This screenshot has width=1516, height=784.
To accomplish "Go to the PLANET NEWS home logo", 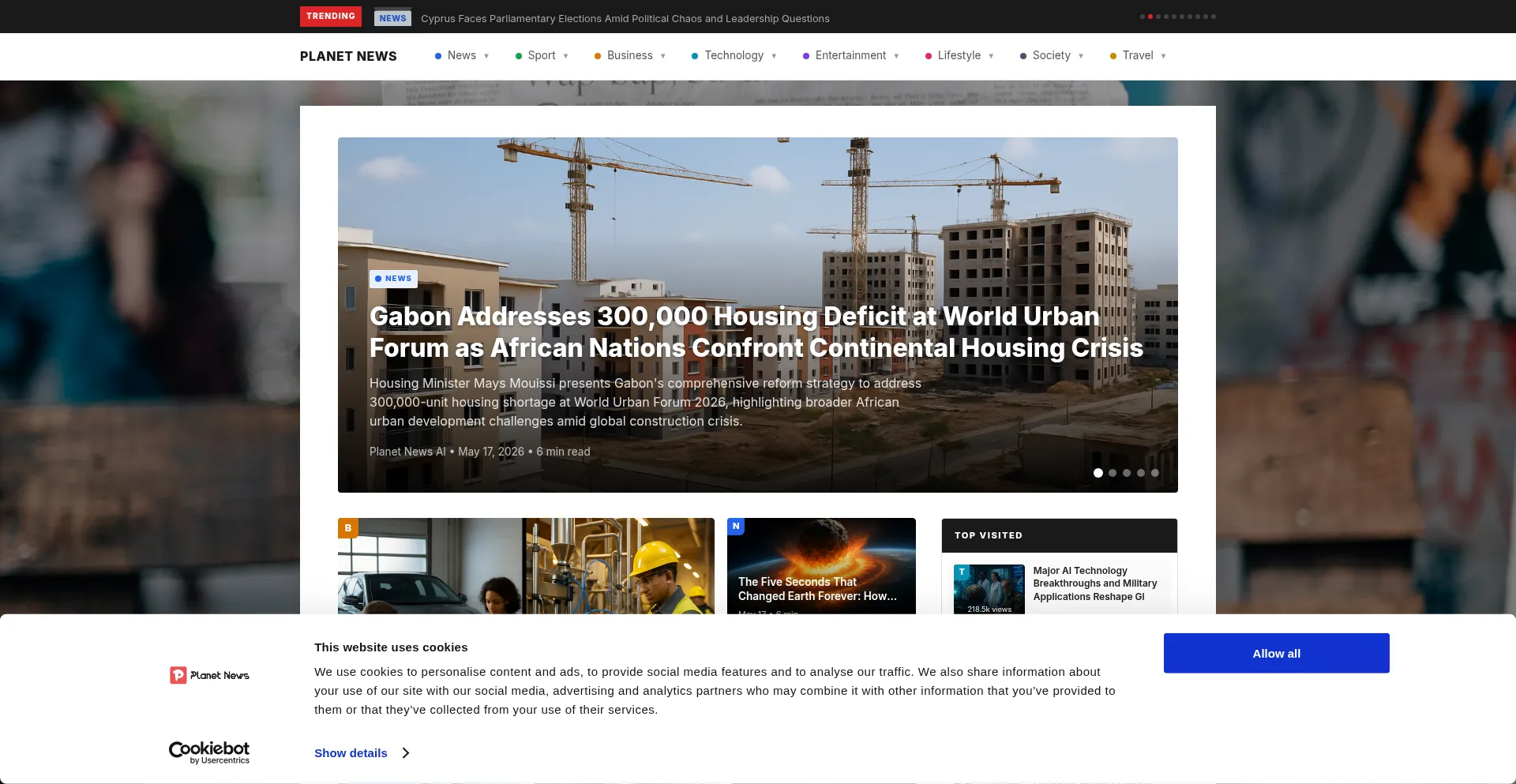I will click(348, 56).
